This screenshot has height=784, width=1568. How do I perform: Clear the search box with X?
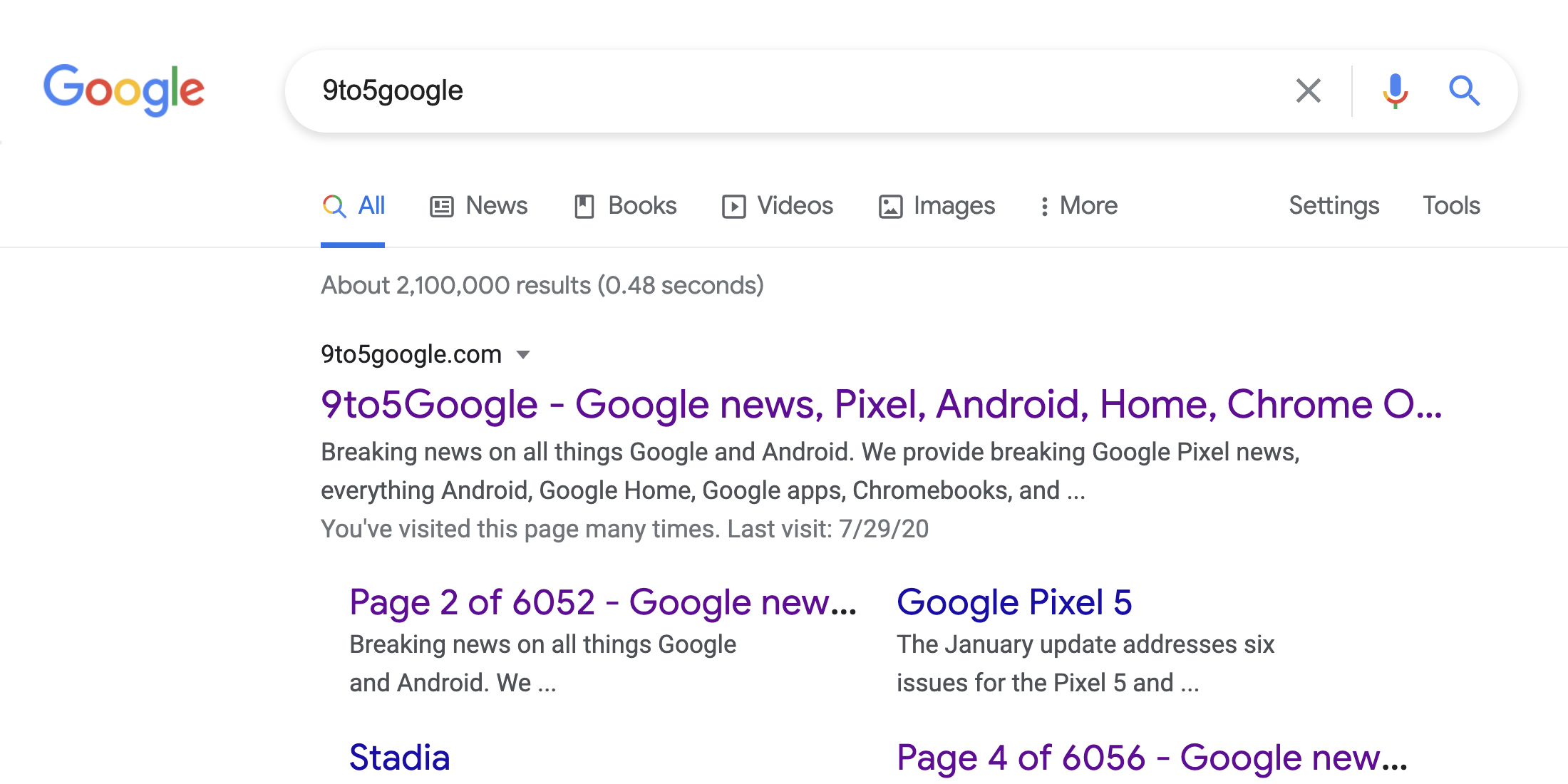(x=1308, y=91)
